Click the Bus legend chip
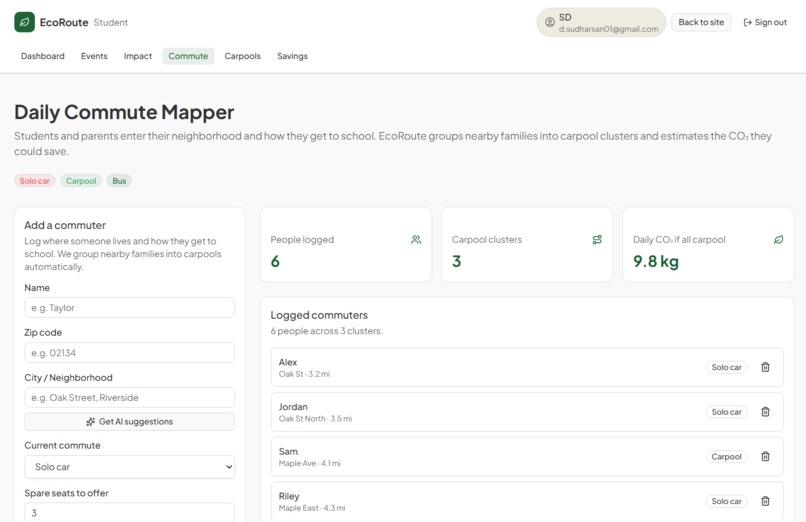This screenshot has height=522, width=806. [x=119, y=181]
